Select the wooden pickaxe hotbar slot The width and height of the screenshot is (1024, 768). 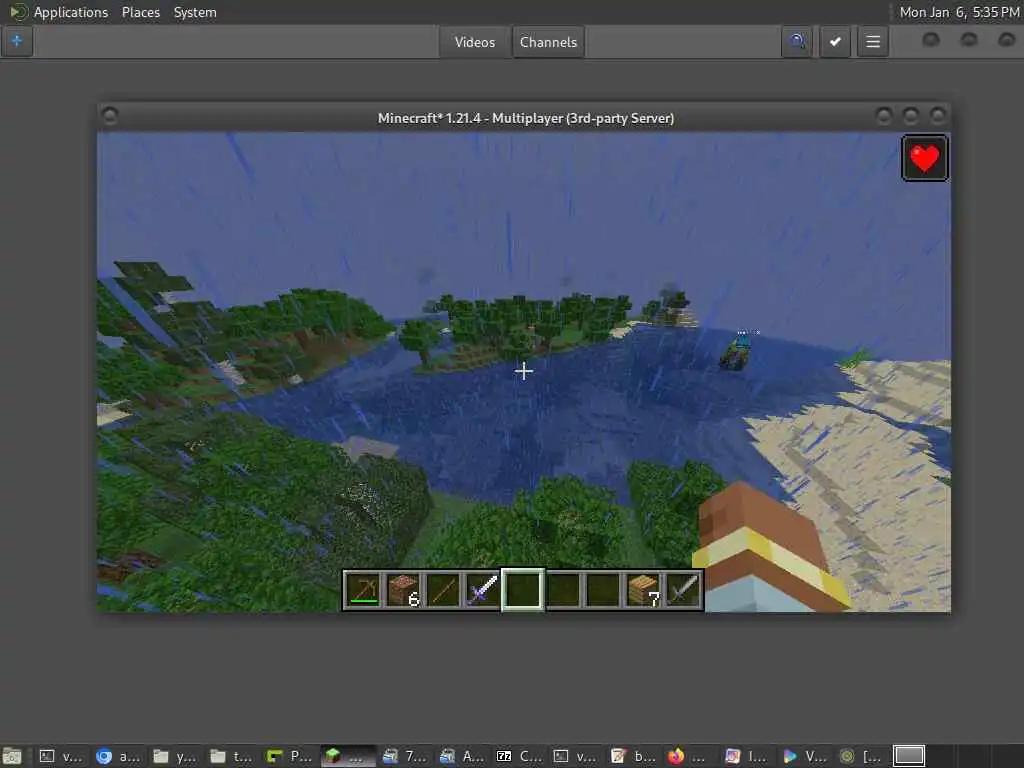point(363,590)
